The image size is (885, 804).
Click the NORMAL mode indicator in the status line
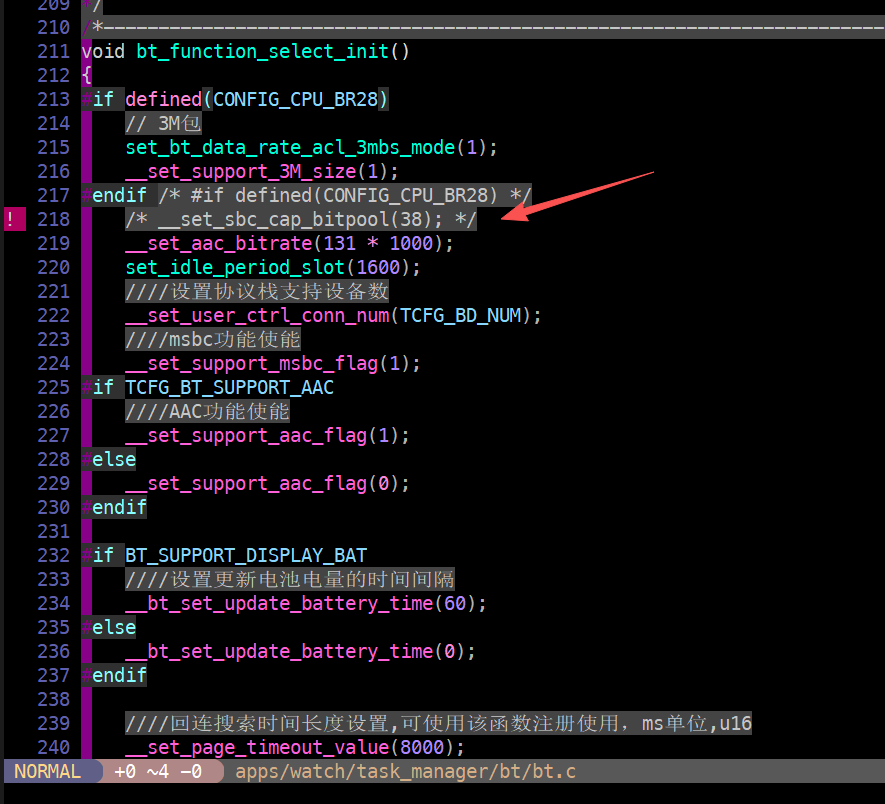coord(47,771)
